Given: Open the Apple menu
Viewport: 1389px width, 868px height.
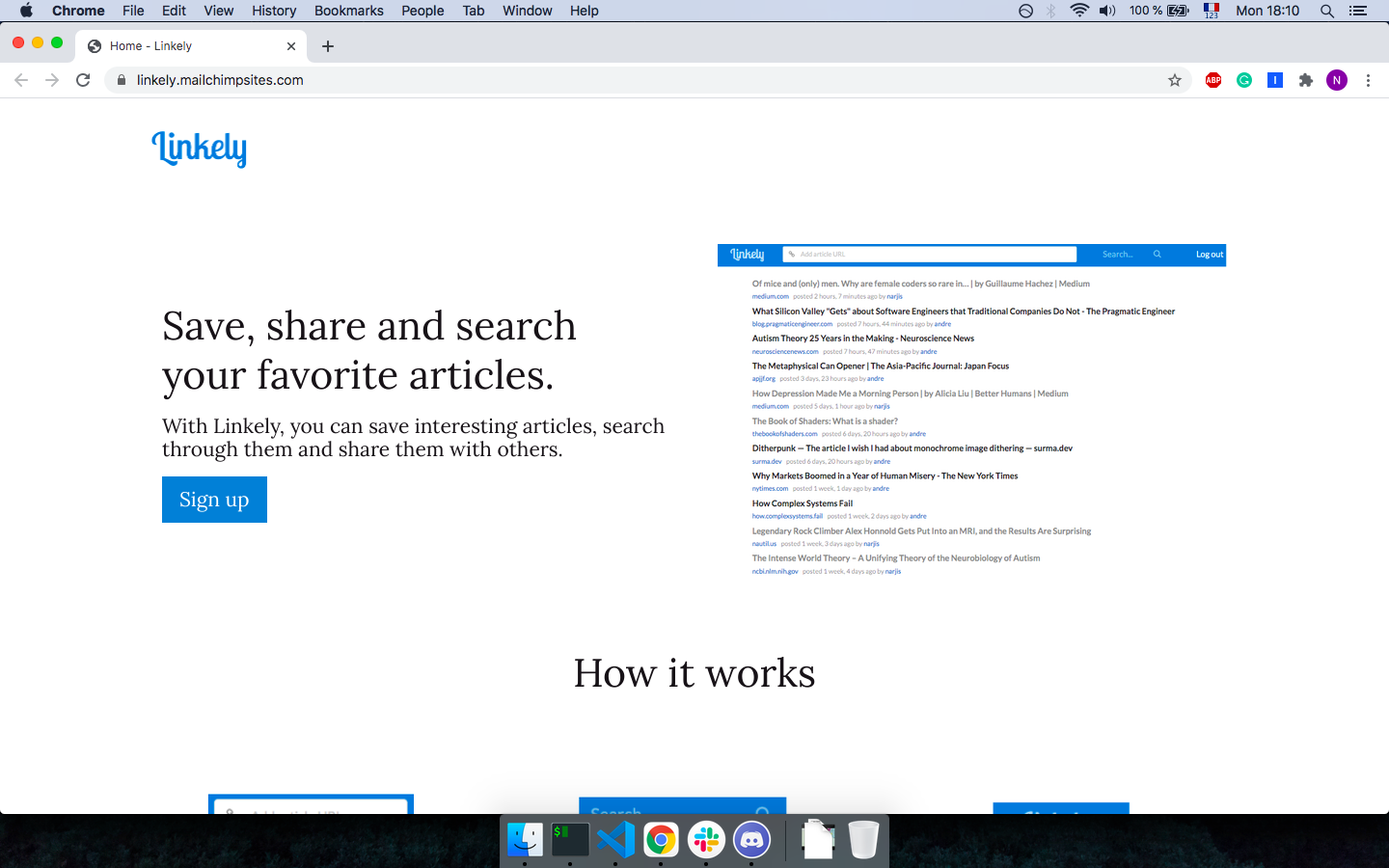Looking at the screenshot, I should click(26, 11).
